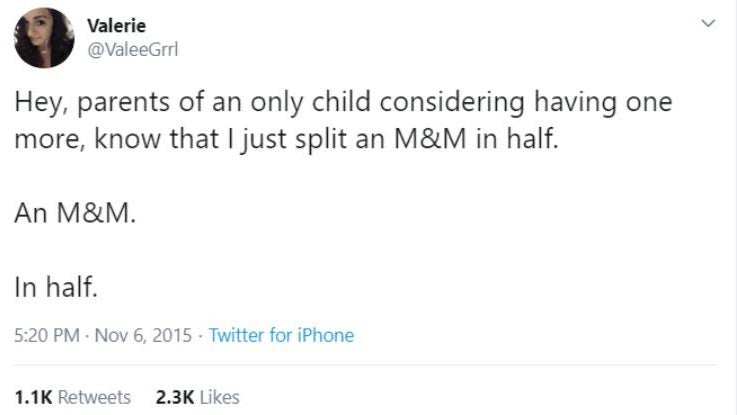Visit the @ValeeGrrl handle link

(133, 49)
